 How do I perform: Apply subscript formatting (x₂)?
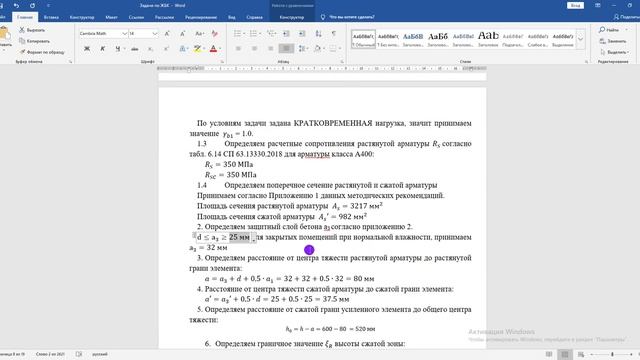[x=150, y=49]
